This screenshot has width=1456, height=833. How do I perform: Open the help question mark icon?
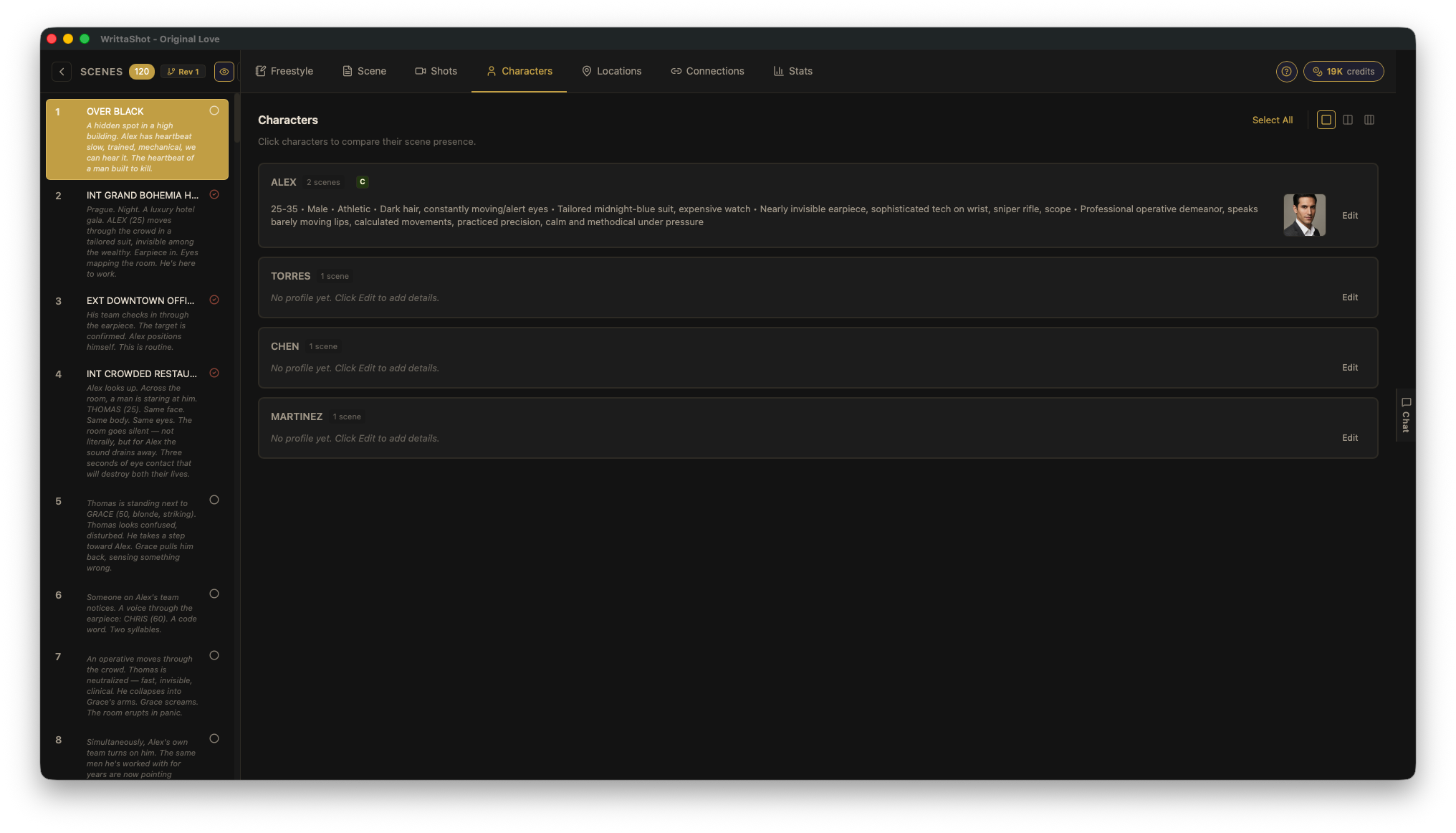(1286, 72)
